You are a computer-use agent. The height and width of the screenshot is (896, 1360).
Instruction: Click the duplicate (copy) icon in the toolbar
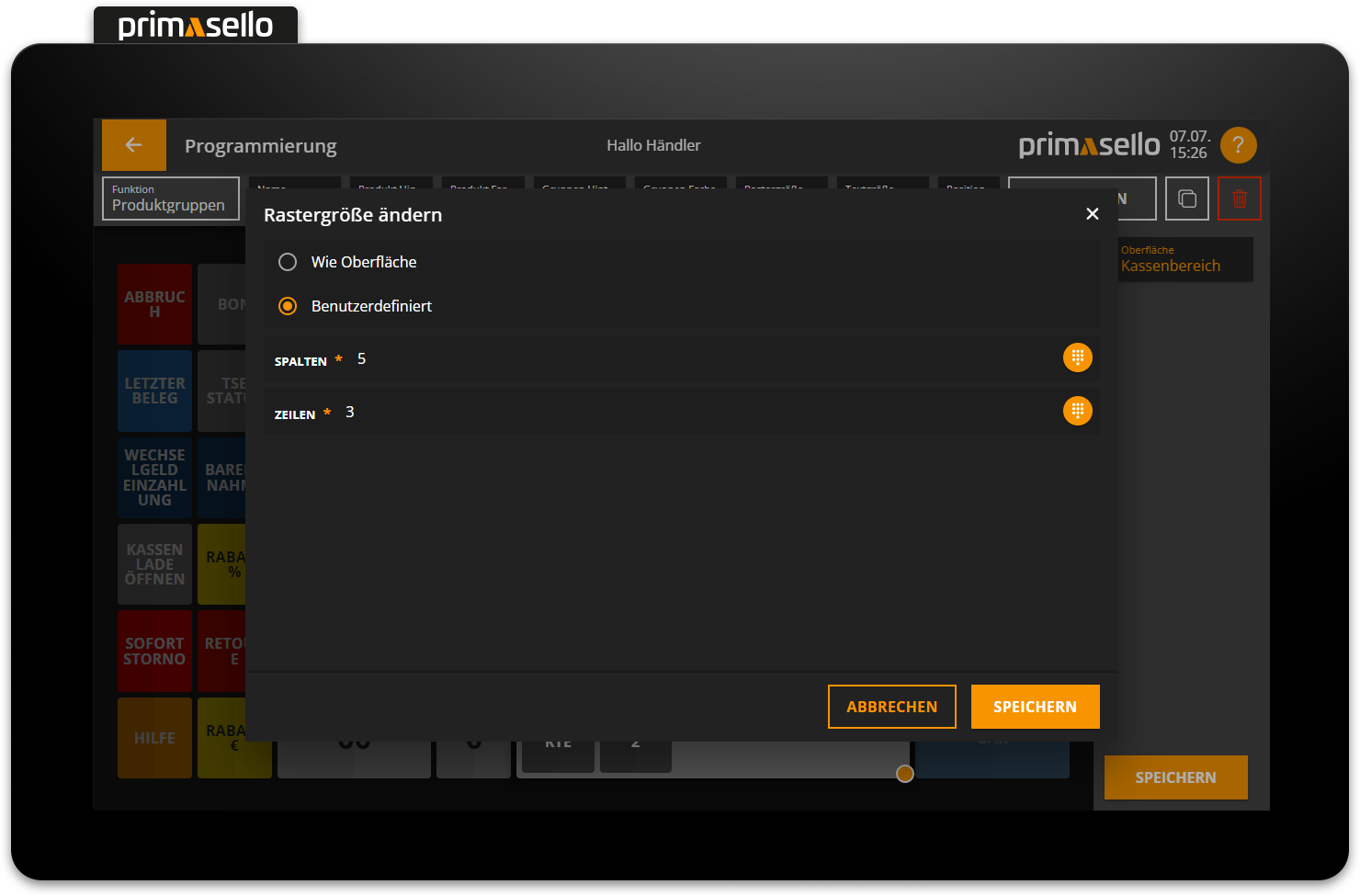coord(1186,198)
